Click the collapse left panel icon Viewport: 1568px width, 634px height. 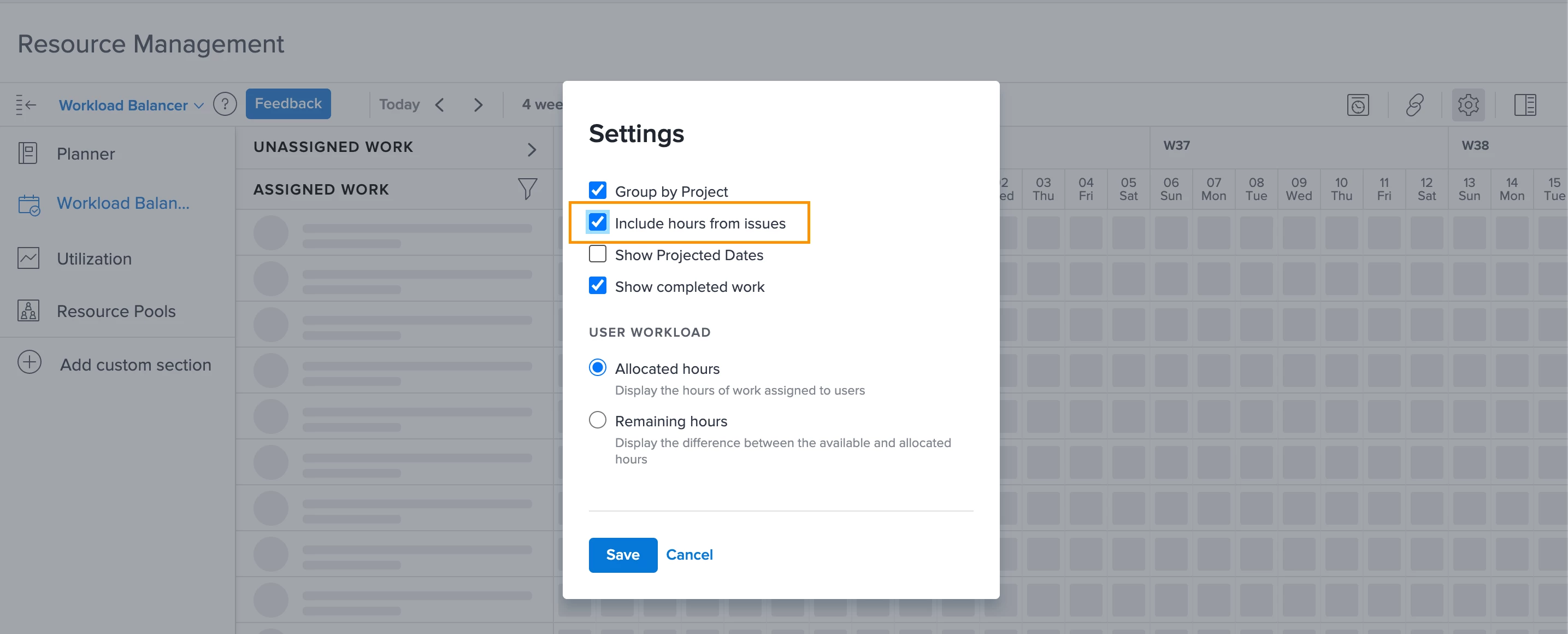click(x=26, y=105)
